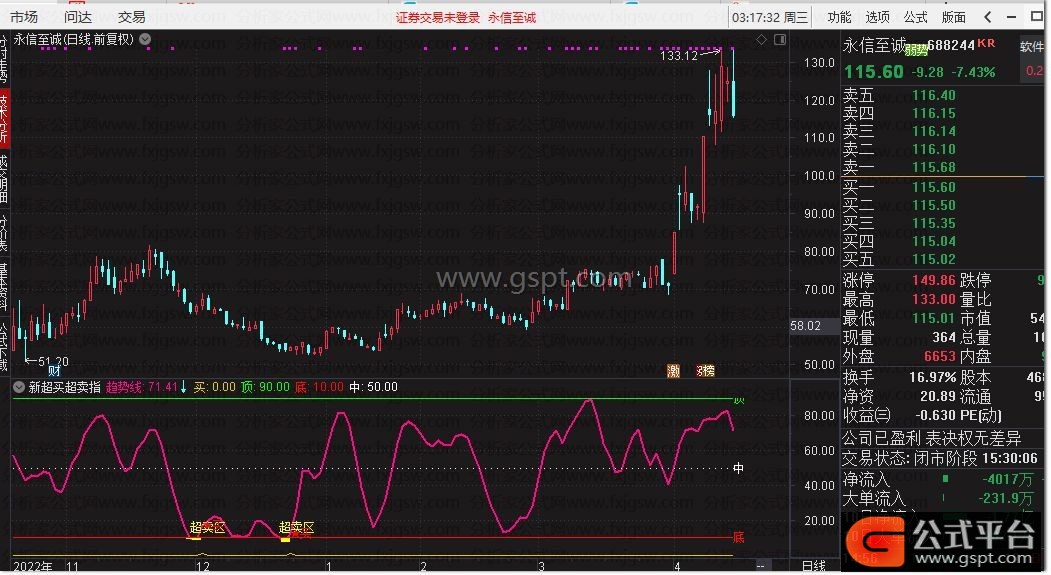This screenshot has height=575, width=1051.
Task: Open the 软件 panel tab
Action: pyautogui.click(x=1032, y=46)
